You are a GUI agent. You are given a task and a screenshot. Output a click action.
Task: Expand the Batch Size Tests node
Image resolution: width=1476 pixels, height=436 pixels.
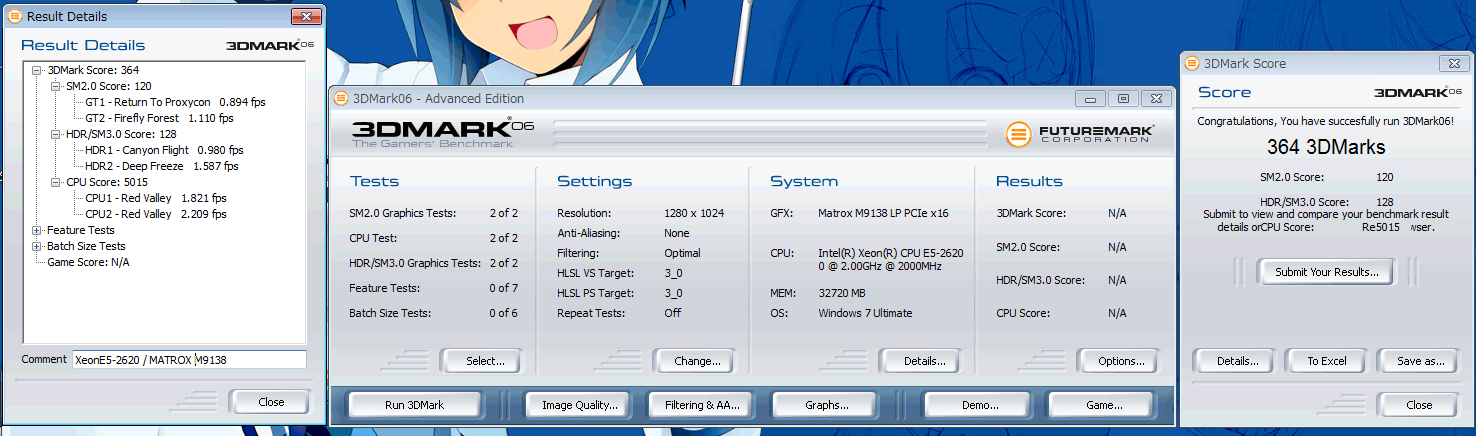point(37,246)
